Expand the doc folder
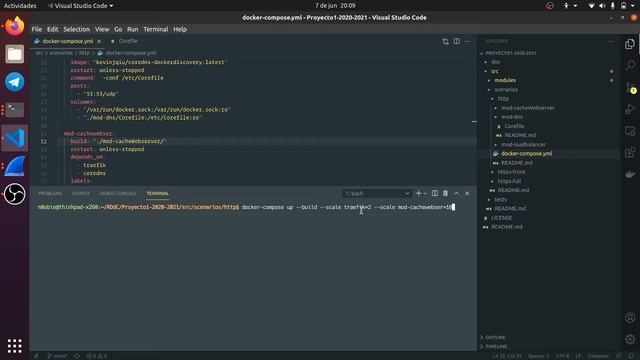 pos(496,62)
